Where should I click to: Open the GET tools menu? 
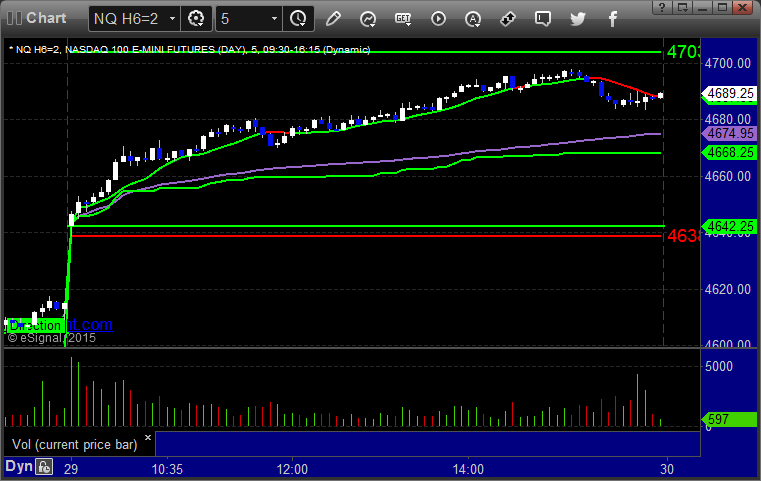[x=403, y=19]
